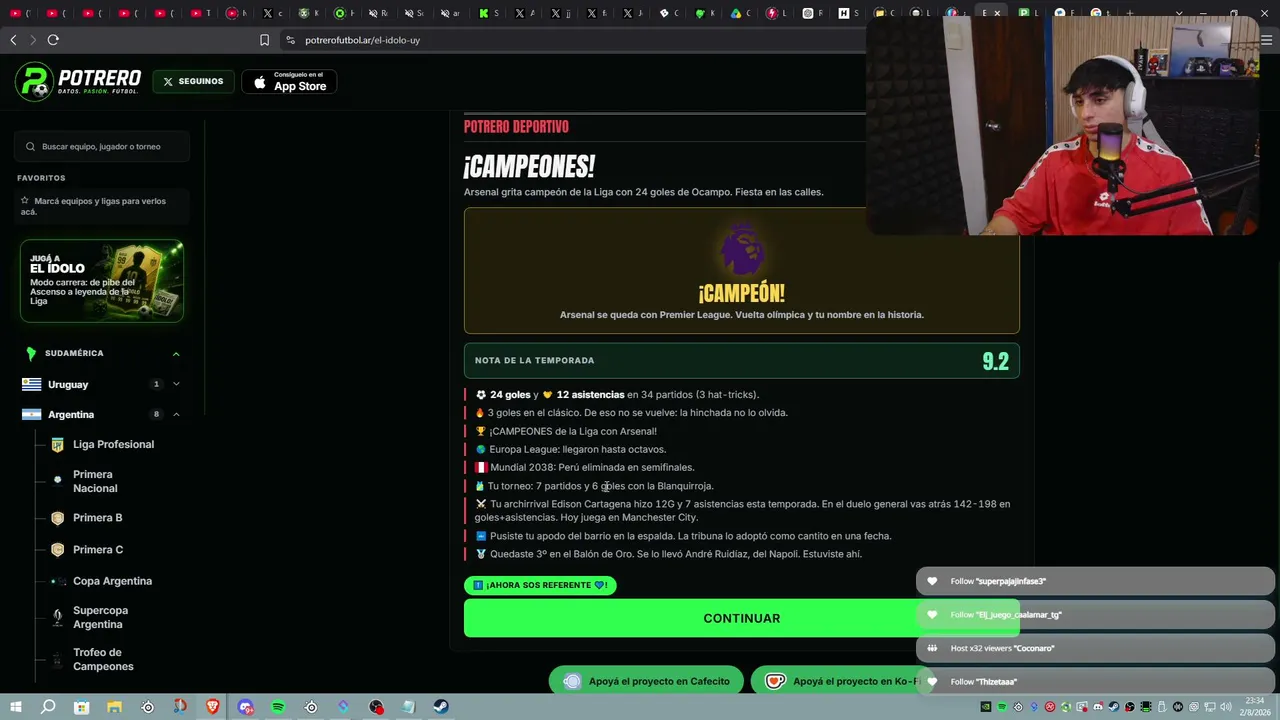Image resolution: width=1280 pixels, height=720 pixels.
Task: Open Windows taskbar search
Action: (x=48, y=707)
